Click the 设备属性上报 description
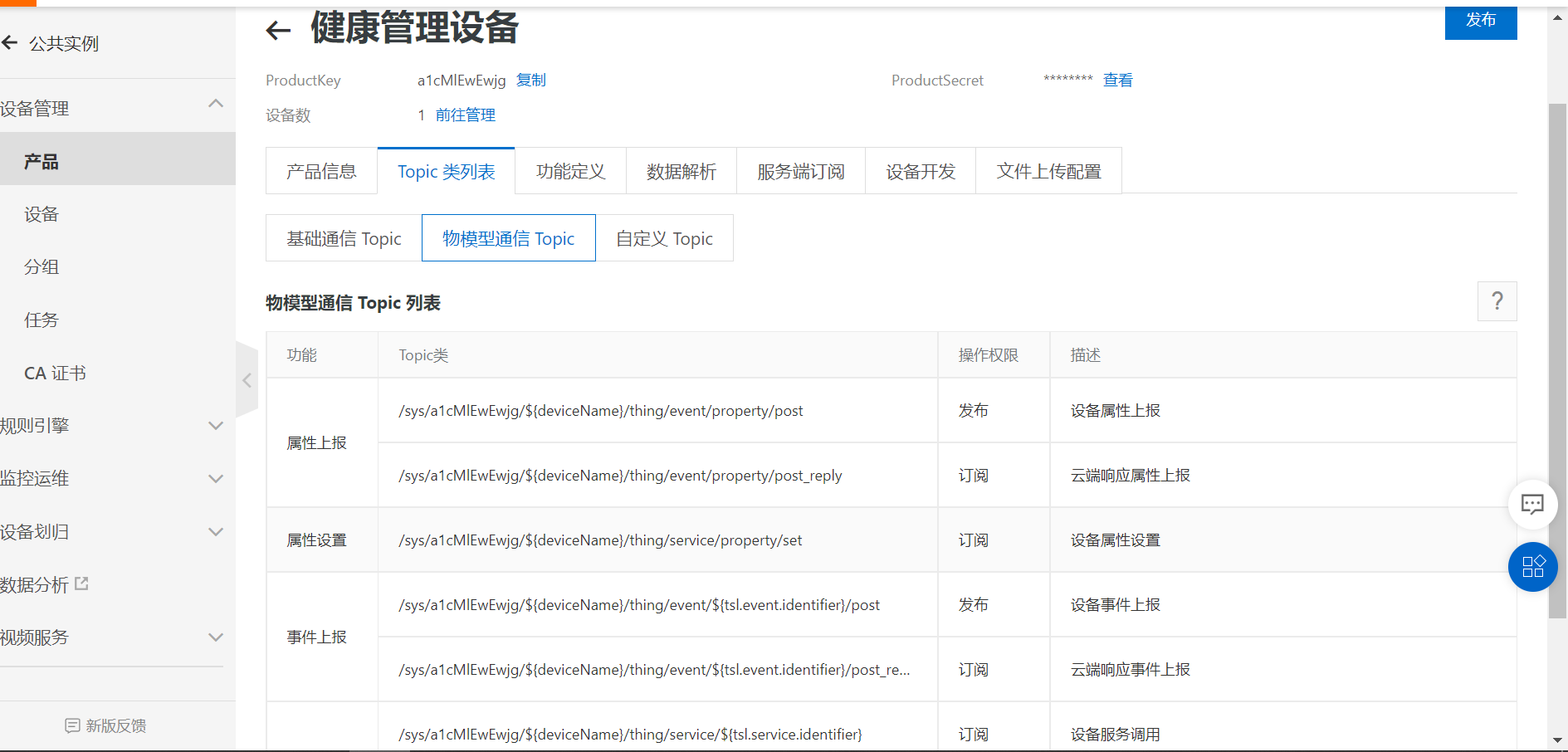Viewport: 1568px width, 752px height. (x=1116, y=411)
